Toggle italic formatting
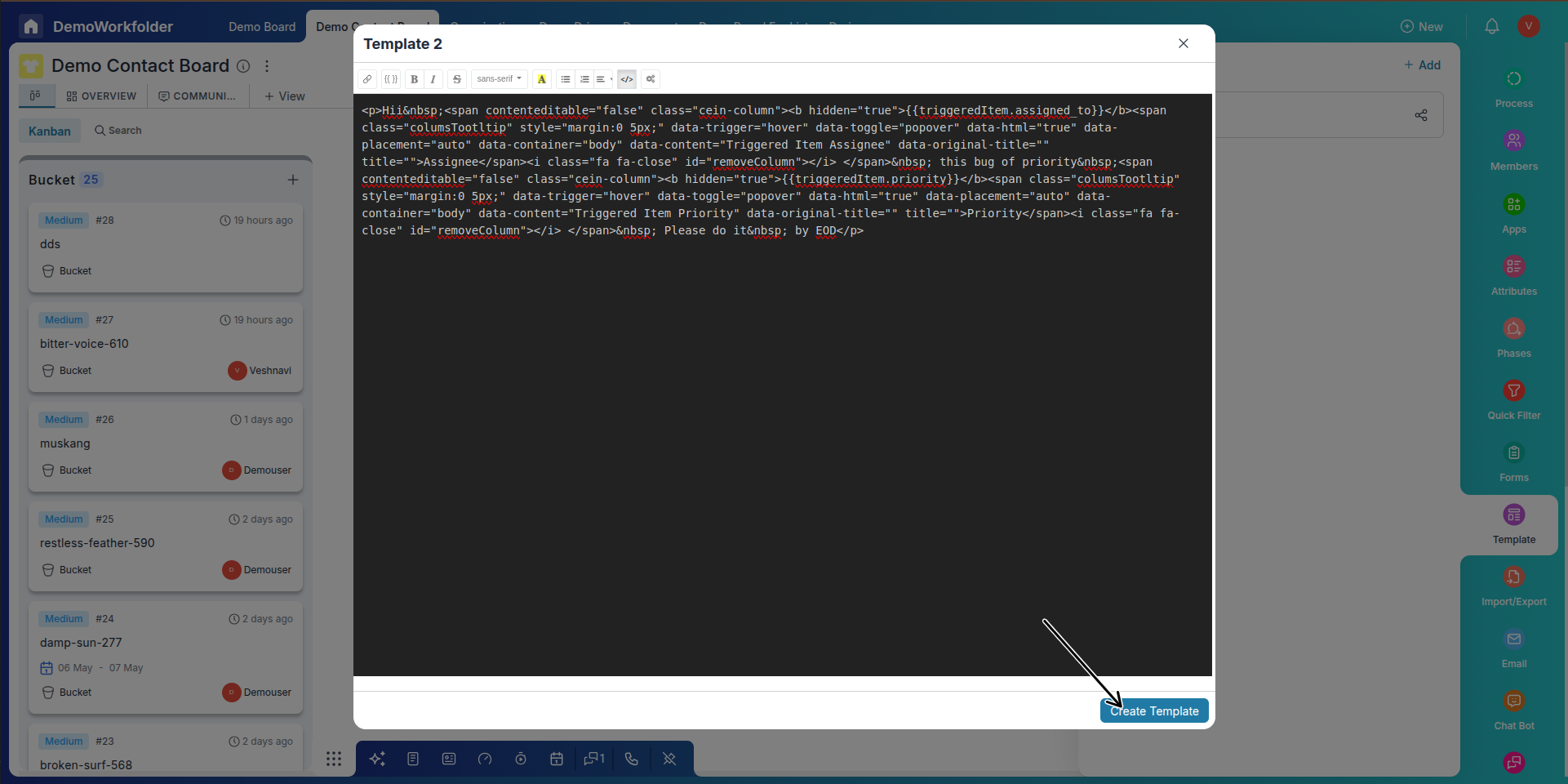The height and width of the screenshot is (784, 1568). click(x=433, y=79)
